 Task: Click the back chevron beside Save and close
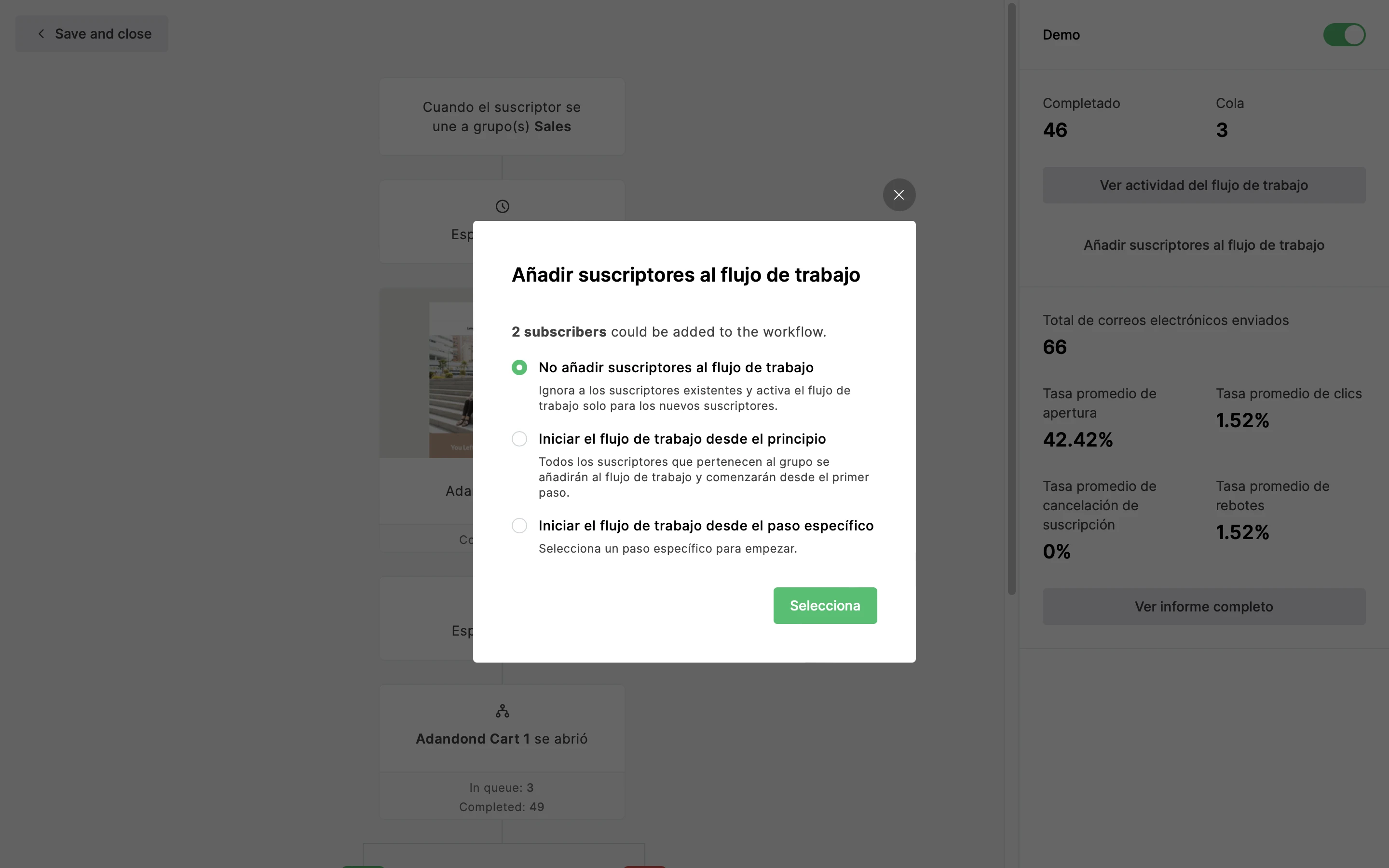point(41,34)
